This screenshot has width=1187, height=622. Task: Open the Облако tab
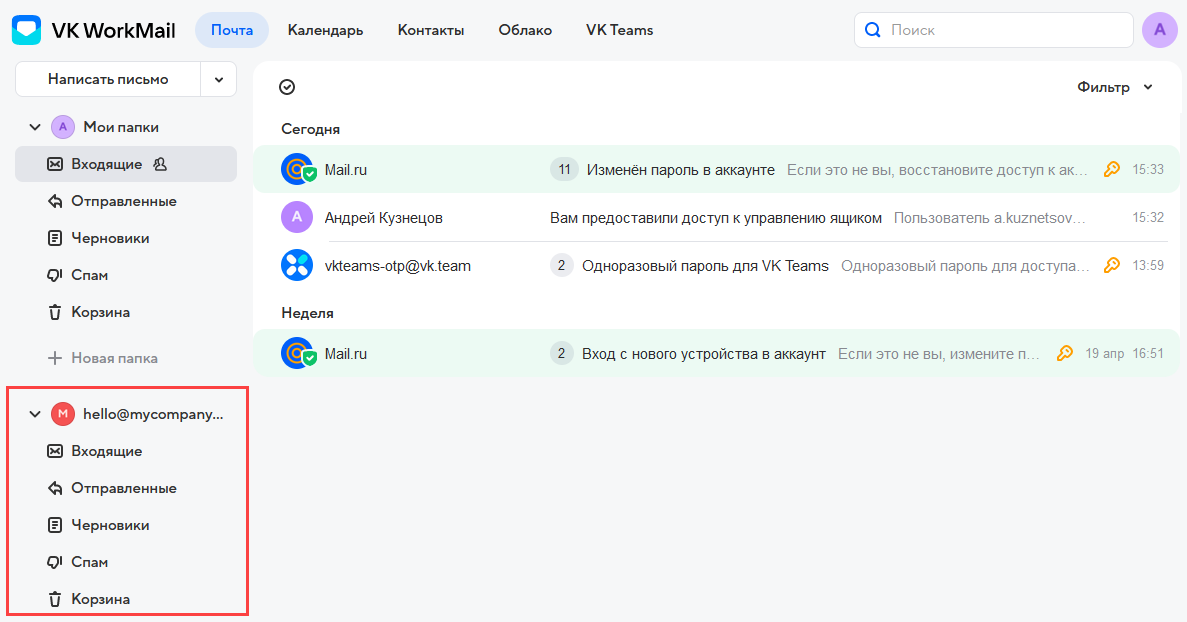tap(525, 30)
